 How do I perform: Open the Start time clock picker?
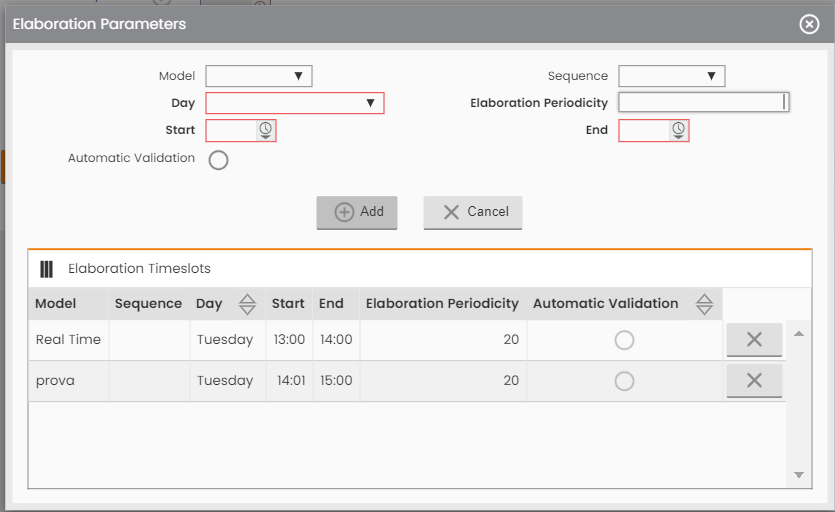pyautogui.click(x=265, y=131)
